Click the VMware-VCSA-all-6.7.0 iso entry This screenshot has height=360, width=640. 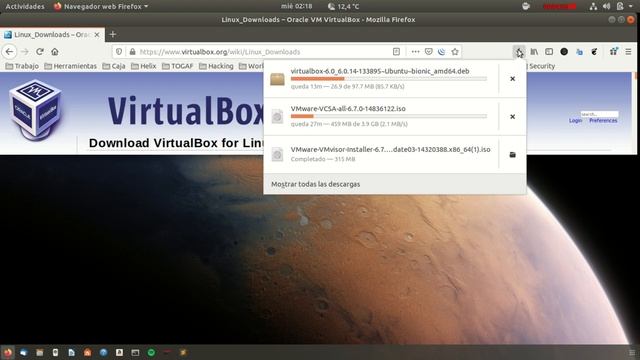click(x=348, y=109)
